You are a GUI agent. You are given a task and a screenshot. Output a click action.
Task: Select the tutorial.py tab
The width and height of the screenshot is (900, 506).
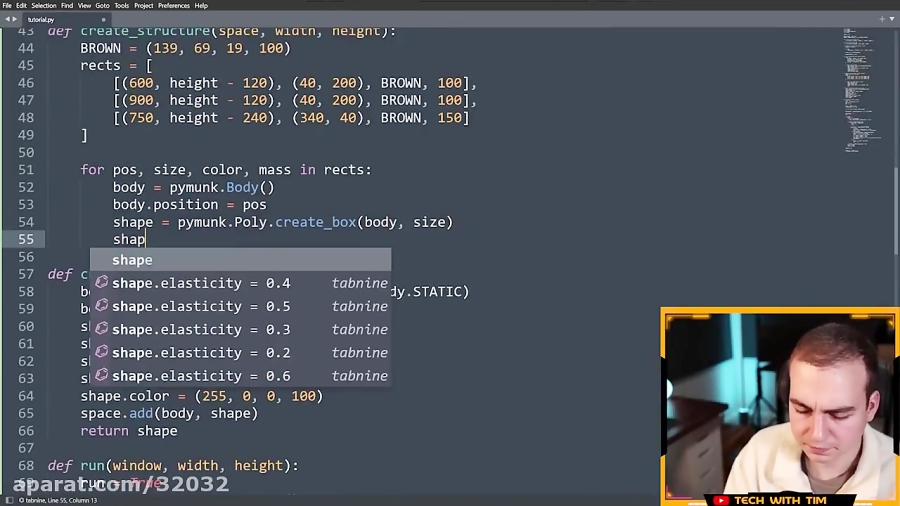[42, 19]
